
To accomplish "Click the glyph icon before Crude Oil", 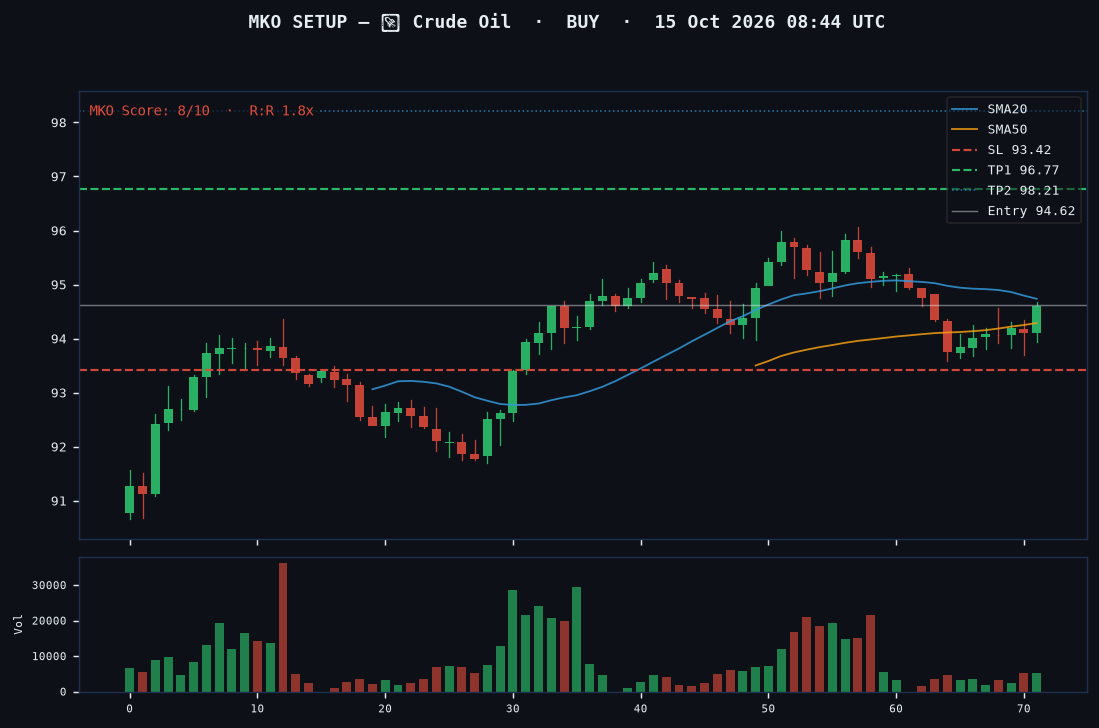I will click(x=390, y=23).
